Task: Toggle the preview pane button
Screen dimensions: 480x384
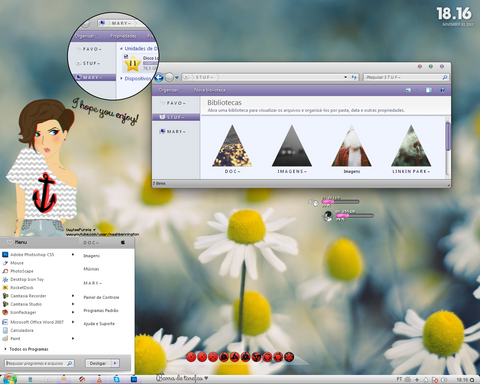Action: click(x=429, y=90)
